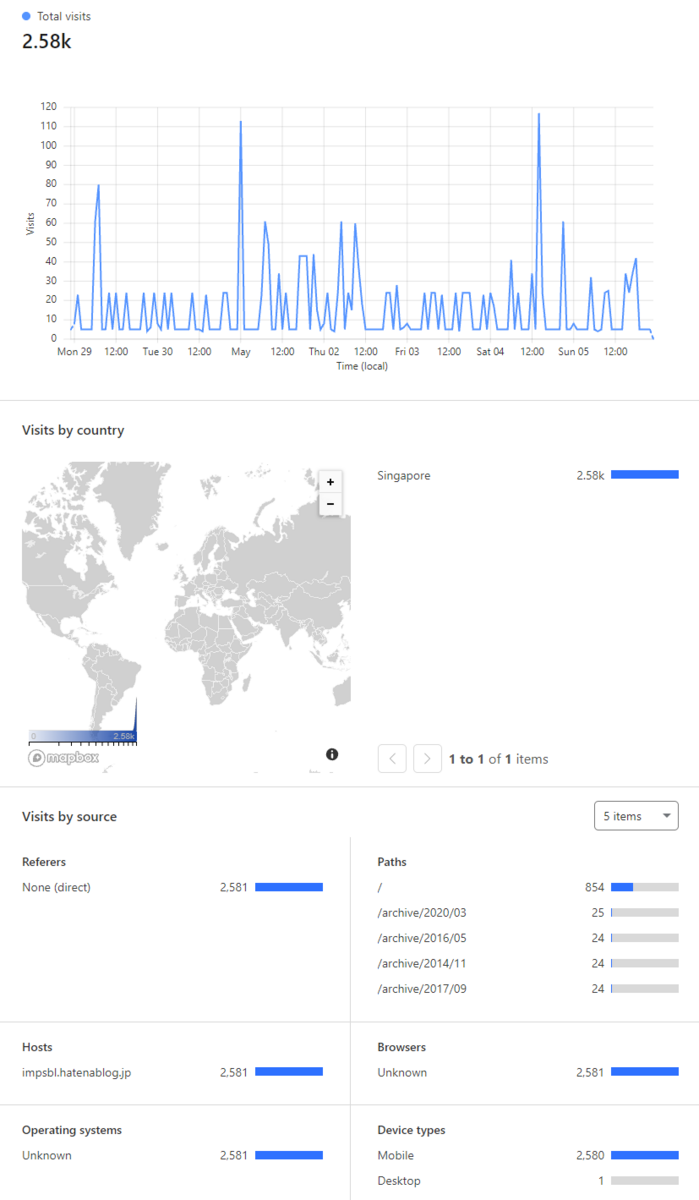Screen dimensions: 699x1200
Task: Click the Hosts section heading
Action: tap(37, 1047)
